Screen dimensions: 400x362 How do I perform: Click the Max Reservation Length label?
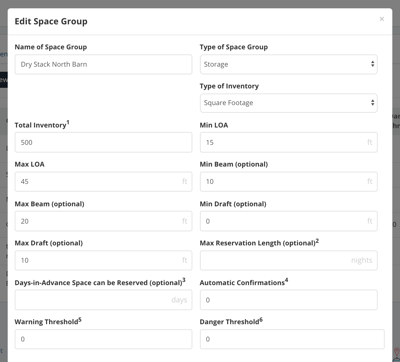click(259, 243)
